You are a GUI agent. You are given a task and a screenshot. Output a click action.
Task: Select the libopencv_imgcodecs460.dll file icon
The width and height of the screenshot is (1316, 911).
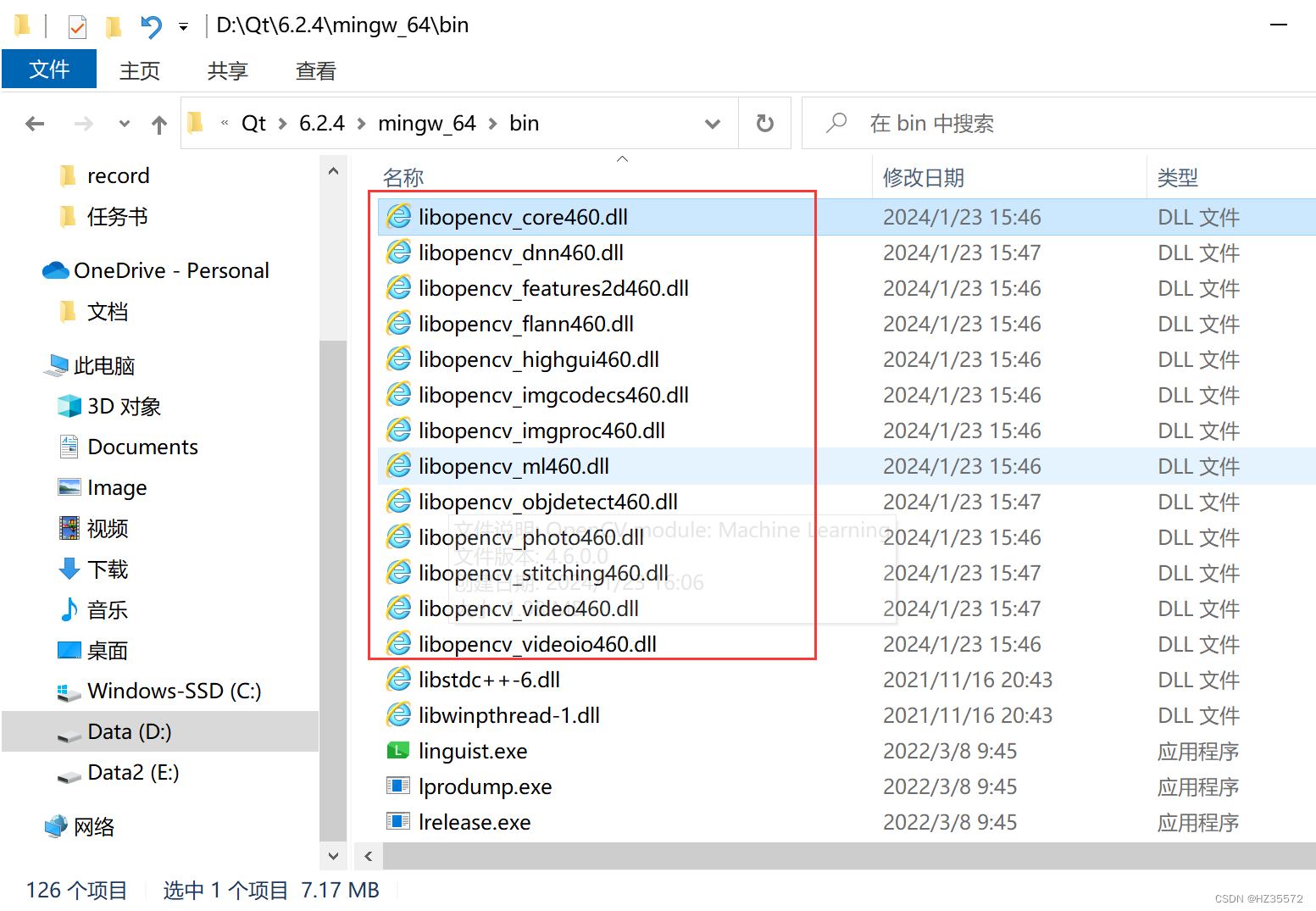pyautogui.click(x=398, y=394)
